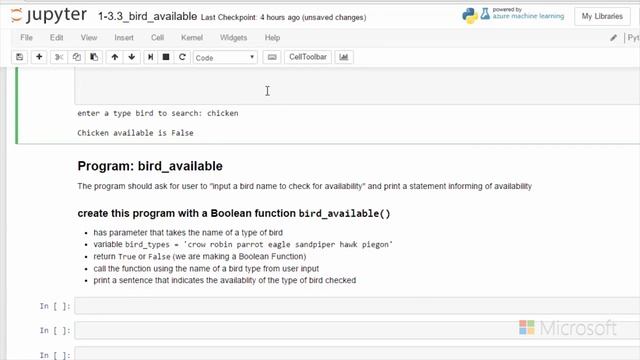Open the Help menu
The height and width of the screenshot is (360, 640).
pyautogui.click(x=272, y=38)
